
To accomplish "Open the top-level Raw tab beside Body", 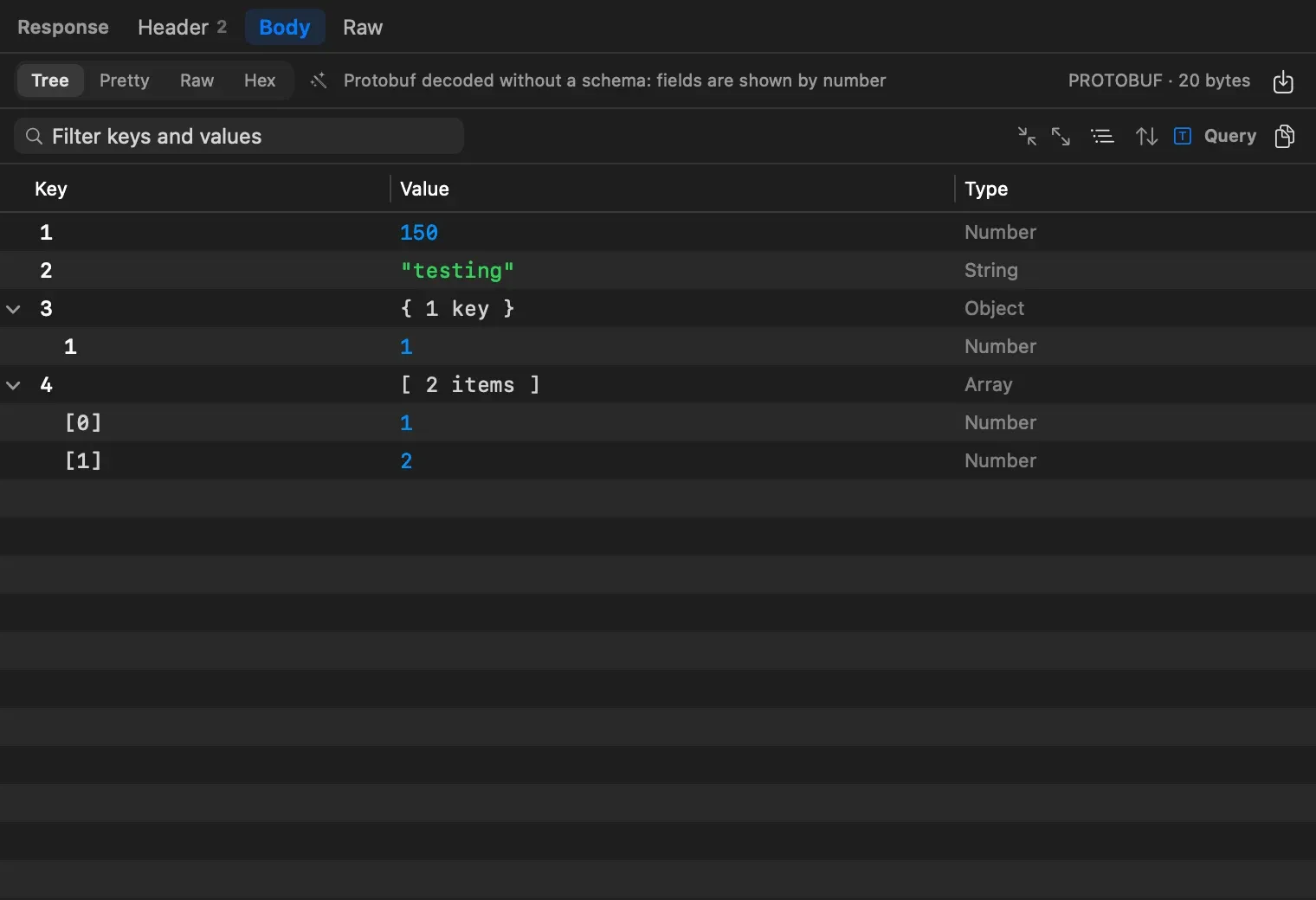I will [363, 27].
